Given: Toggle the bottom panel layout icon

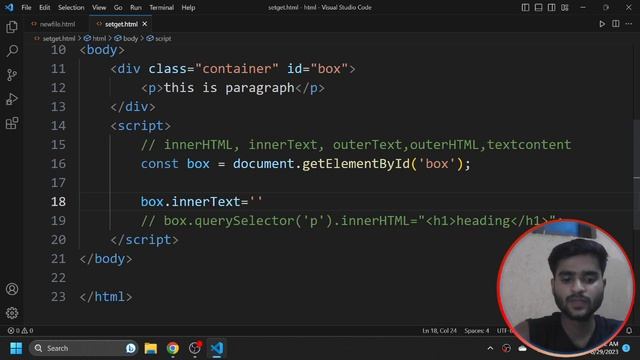Looking at the screenshot, I should pyautogui.click(x=538, y=7).
